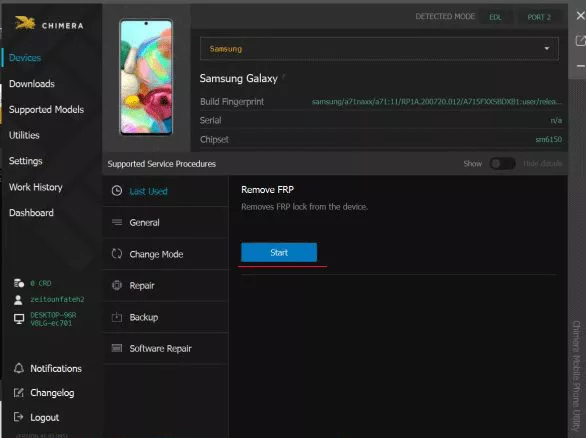The height and width of the screenshot is (438, 586).
Task: Click the Notifications bell icon
Action: tap(19, 368)
